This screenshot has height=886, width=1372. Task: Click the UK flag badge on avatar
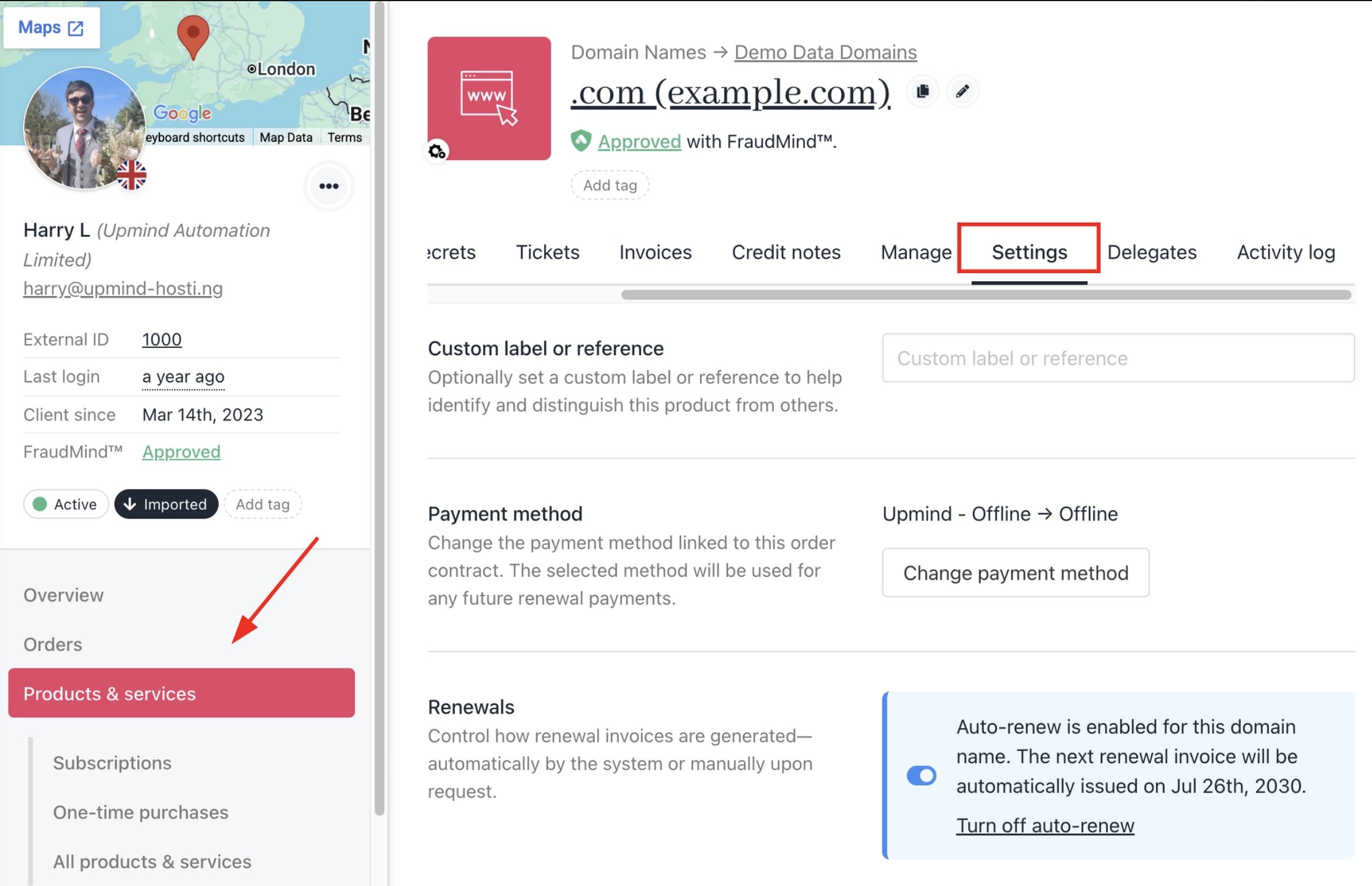click(132, 175)
